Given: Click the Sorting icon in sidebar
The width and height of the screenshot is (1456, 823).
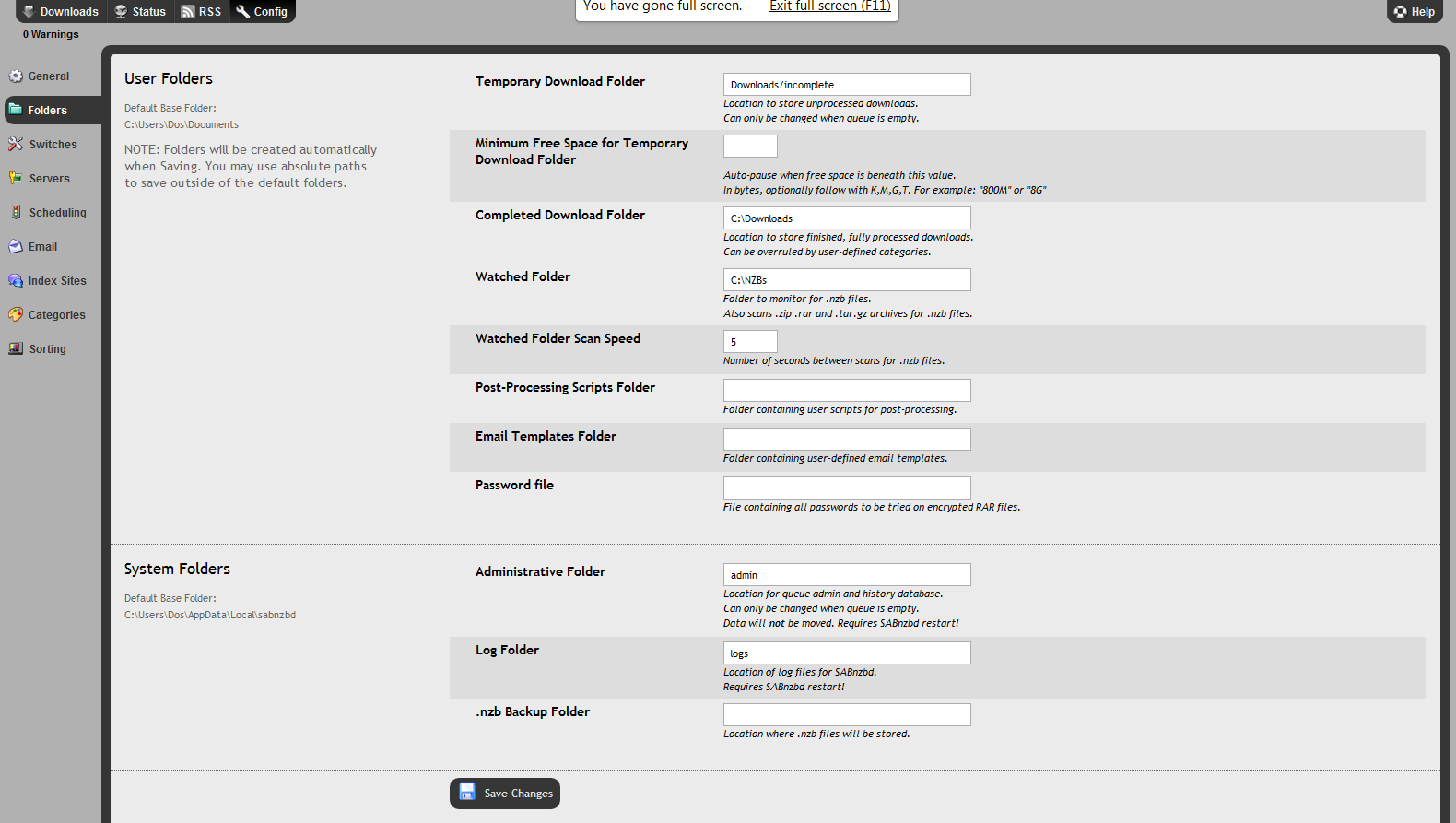Looking at the screenshot, I should coord(16,349).
